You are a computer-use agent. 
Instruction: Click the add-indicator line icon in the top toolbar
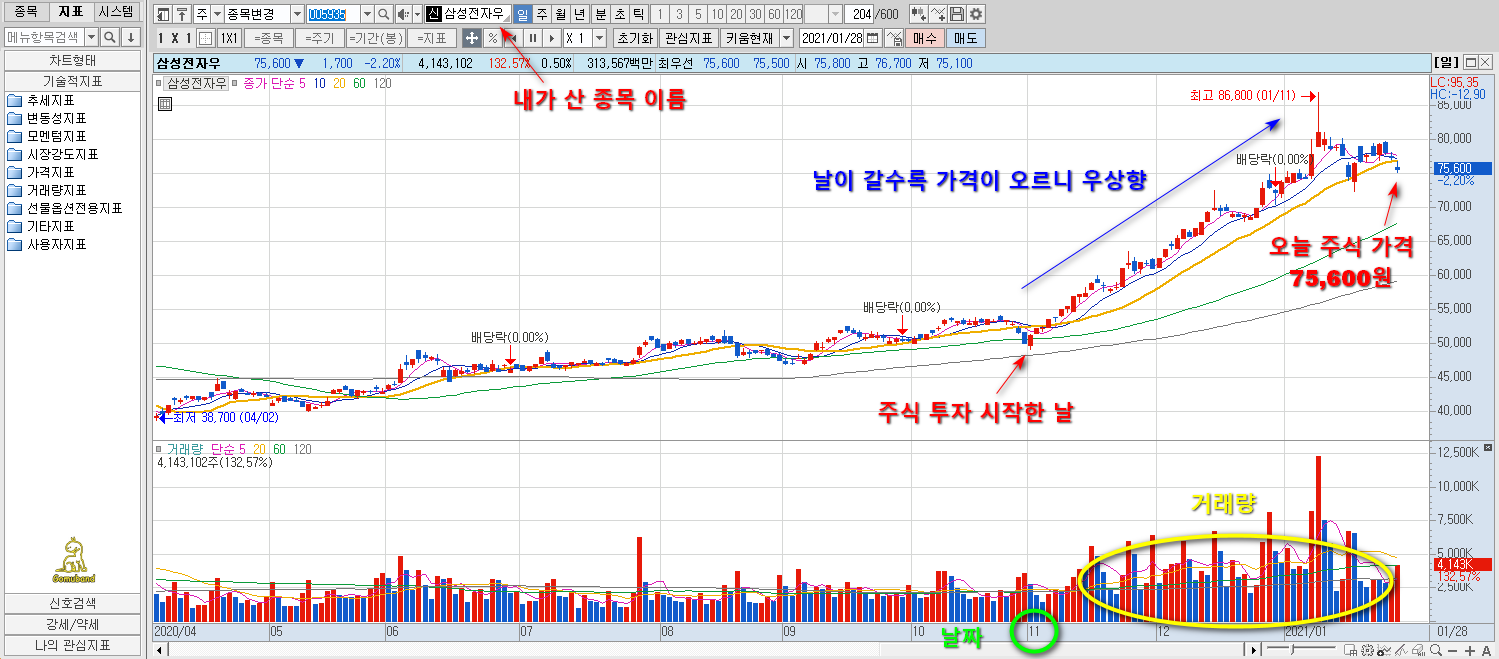tap(938, 14)
